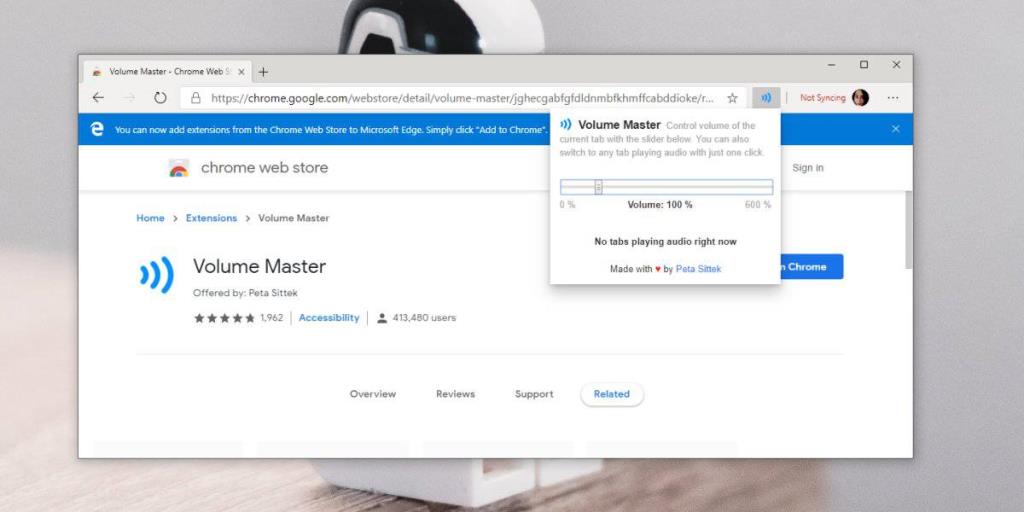Click 'Offered by: Peta Sittek' text
The image size is (1024, 512).
(x=246, y=293)
